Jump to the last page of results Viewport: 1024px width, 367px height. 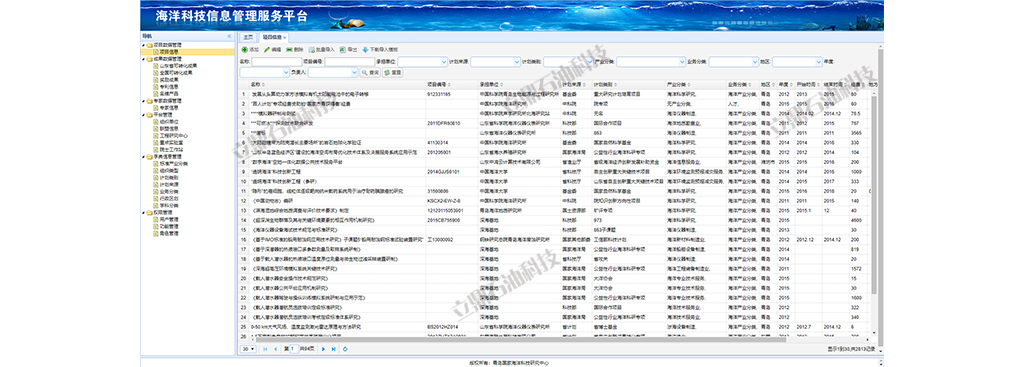coord(333,349)
